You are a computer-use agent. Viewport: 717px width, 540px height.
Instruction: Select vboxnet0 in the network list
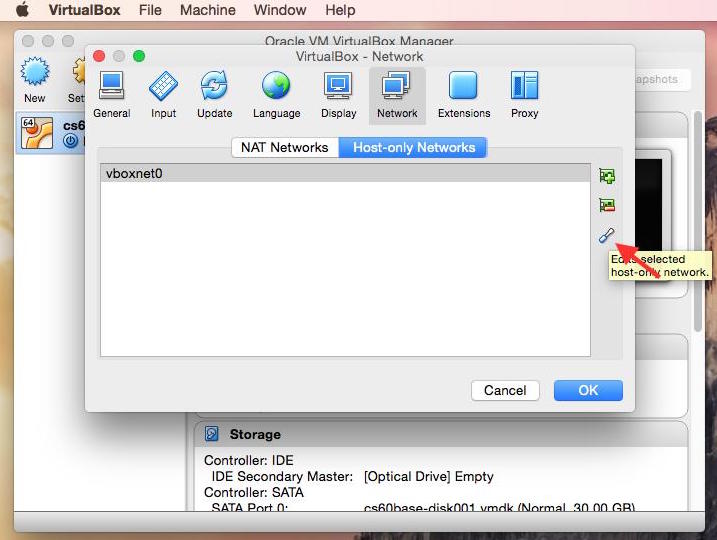[x=345, y=173]
